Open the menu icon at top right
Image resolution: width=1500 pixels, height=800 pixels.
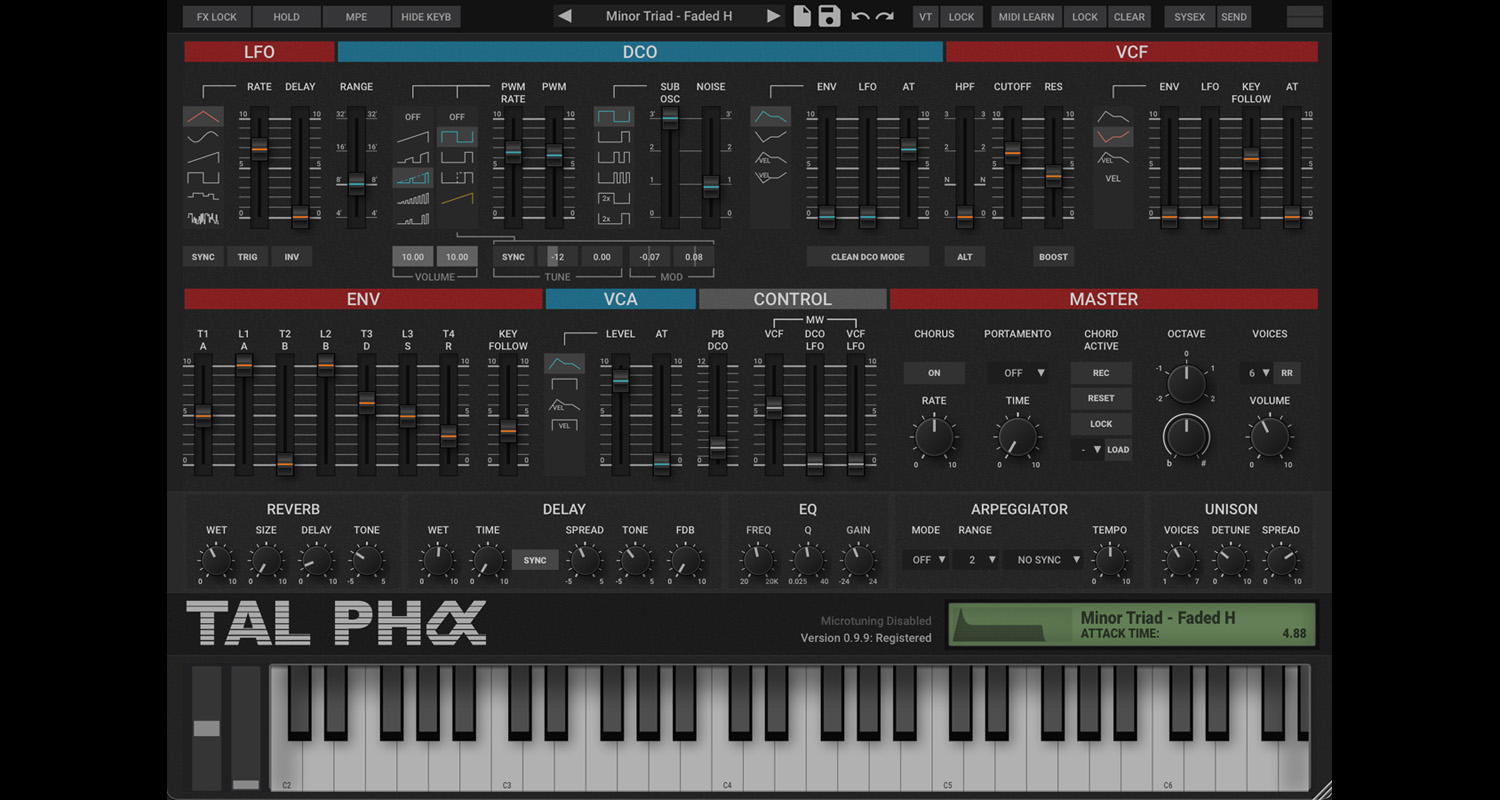[x=1304, y=16]
